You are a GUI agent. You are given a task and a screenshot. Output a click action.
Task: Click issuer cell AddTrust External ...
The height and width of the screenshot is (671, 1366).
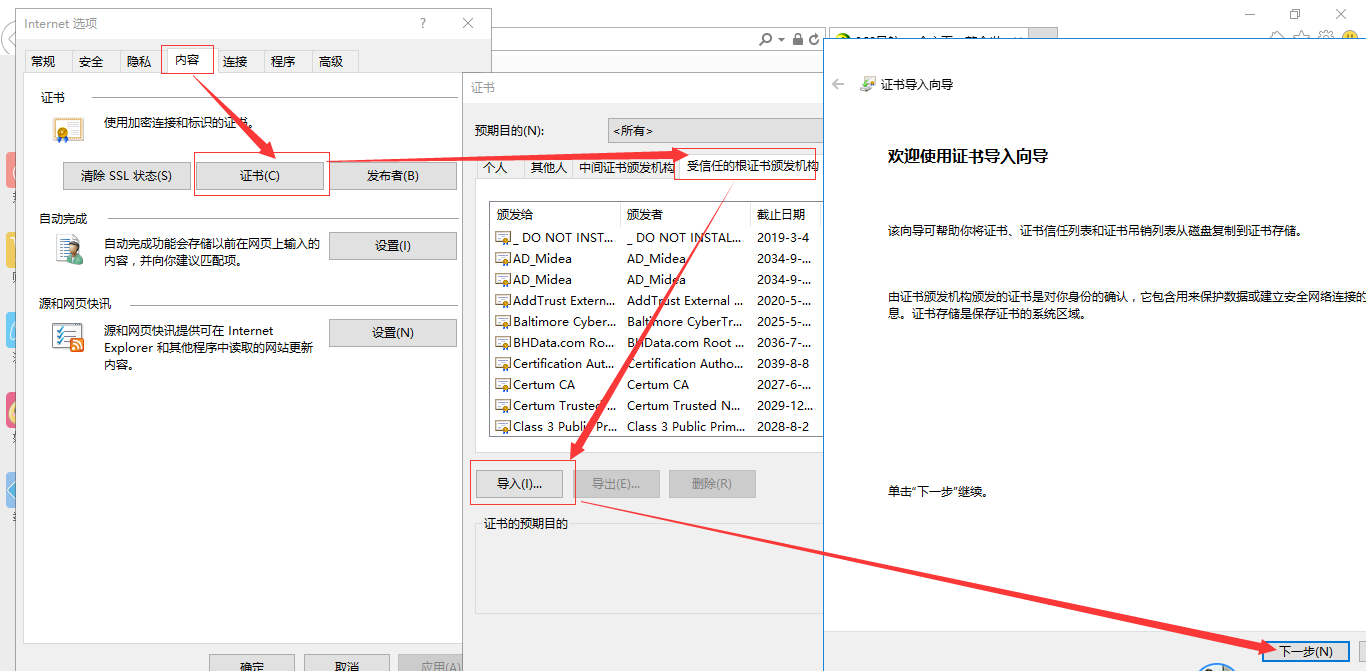click(685, 301)
